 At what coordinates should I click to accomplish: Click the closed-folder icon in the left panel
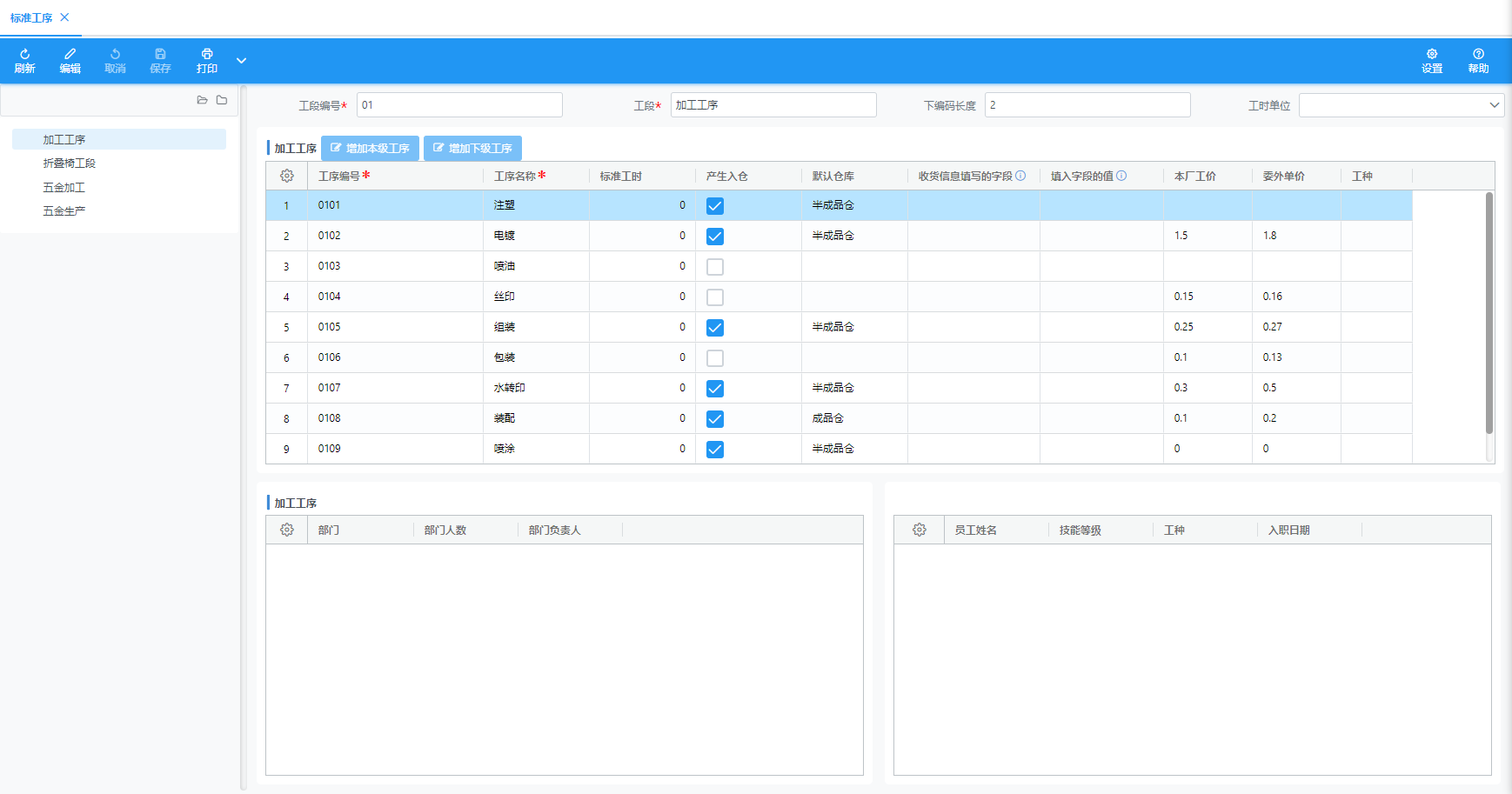point(222,100)
